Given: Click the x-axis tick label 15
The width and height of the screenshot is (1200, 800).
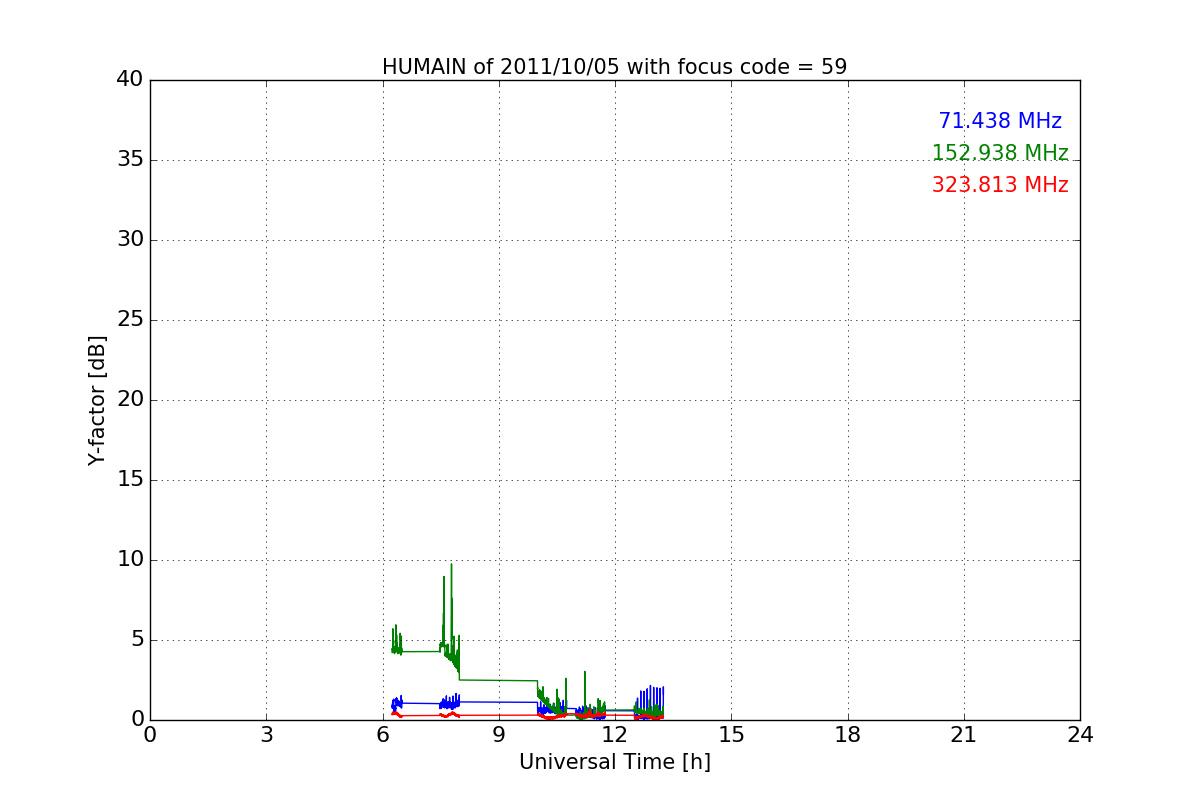Looking at the screenshot, I should (x=731, y=735).
